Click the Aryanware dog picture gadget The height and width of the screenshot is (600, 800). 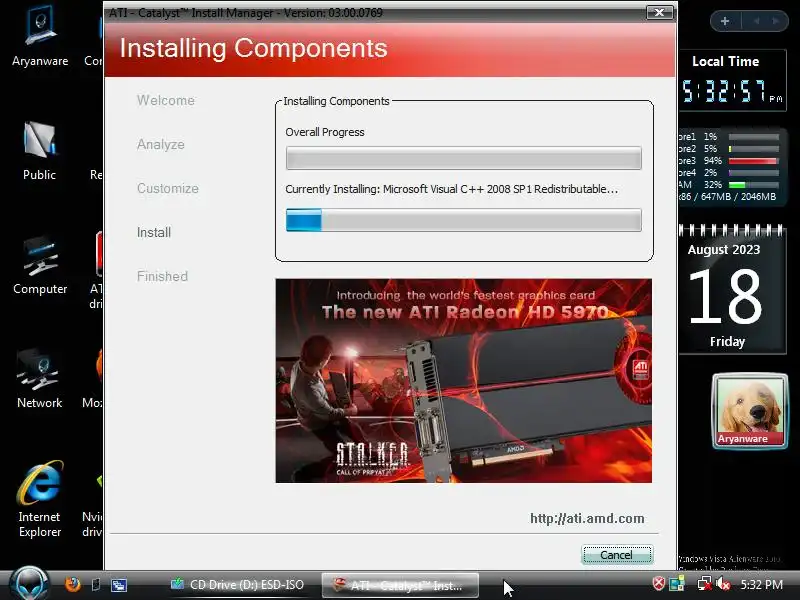coord(749,411)
